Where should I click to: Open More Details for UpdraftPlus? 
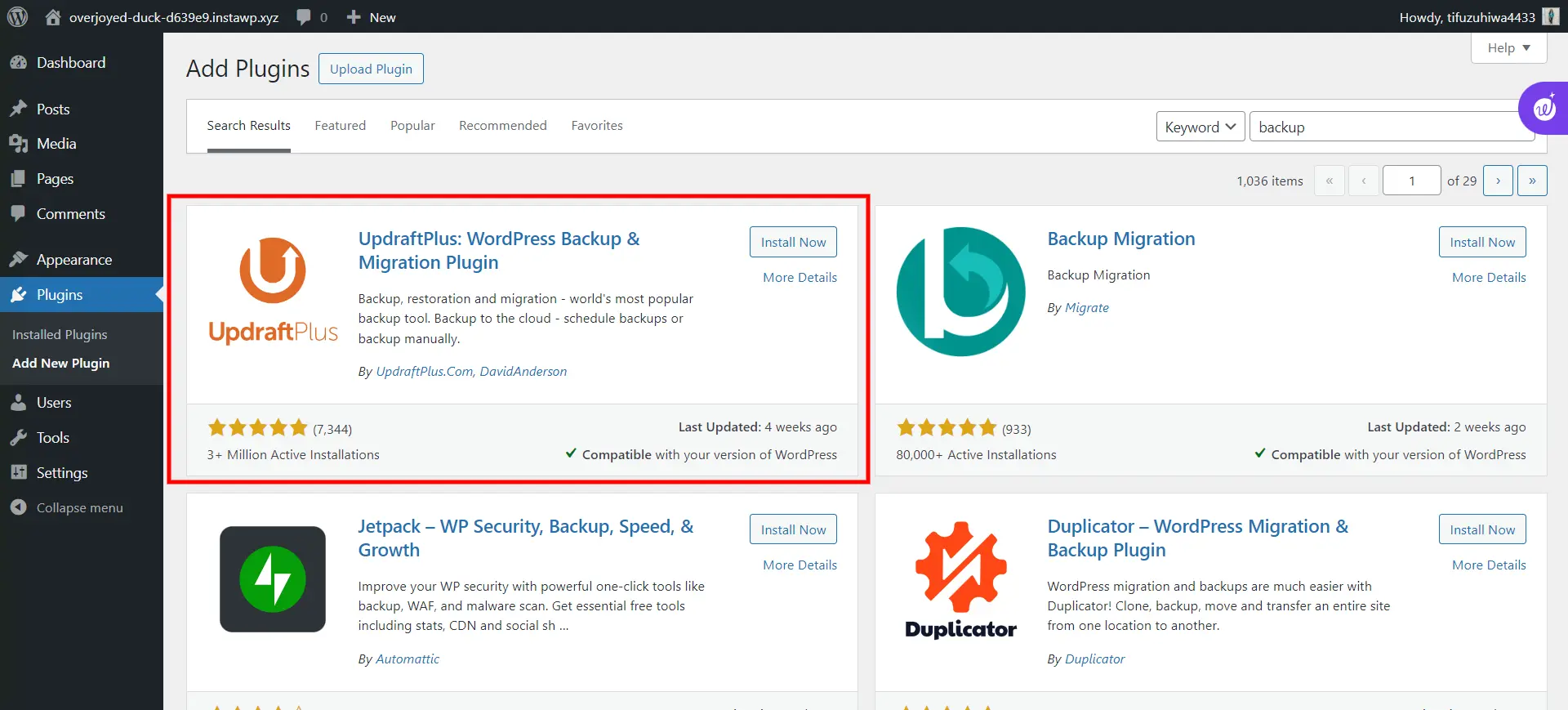coord(800,278)
